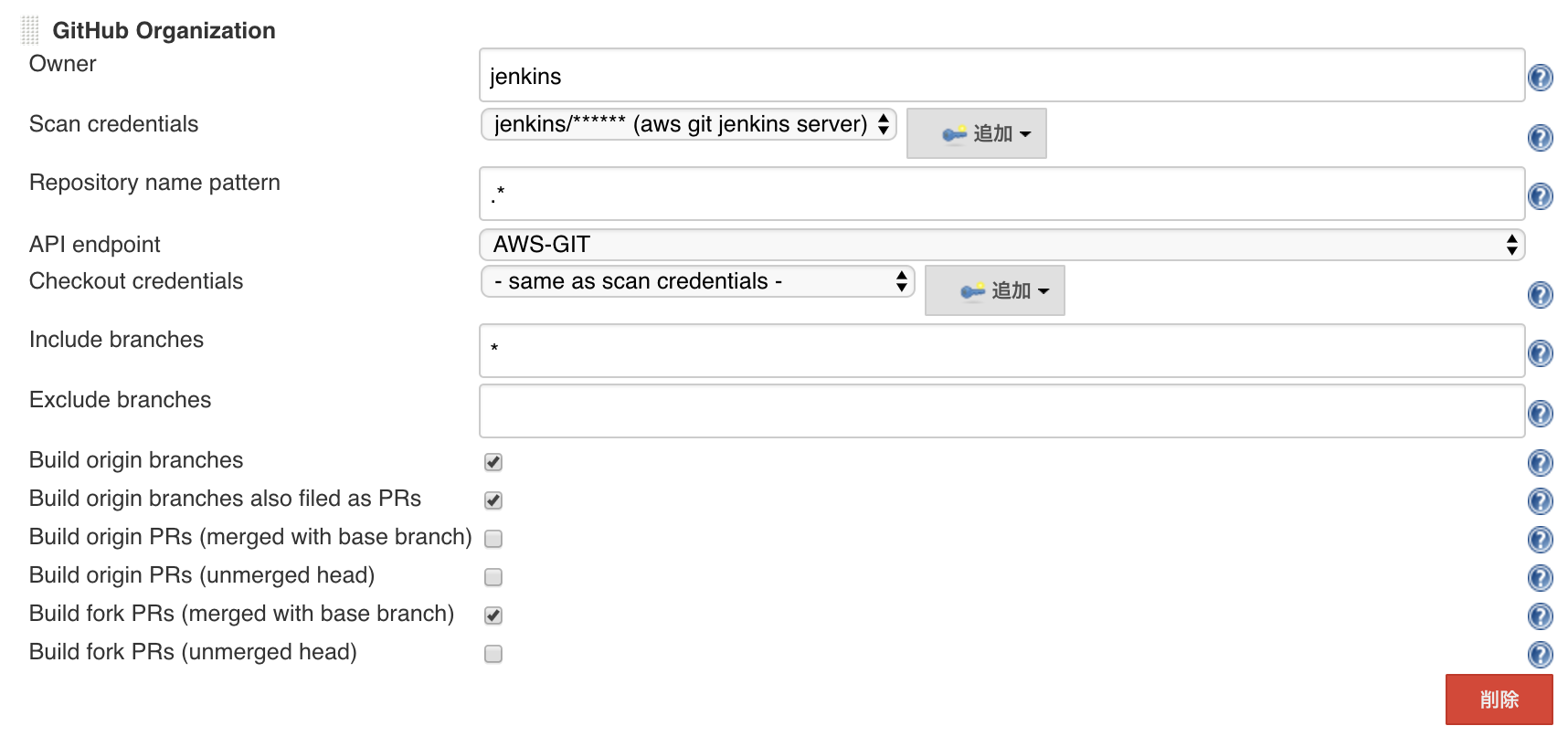Click the help icon beside Scan credentials

pyautogui.click(x=1539, y=137)
